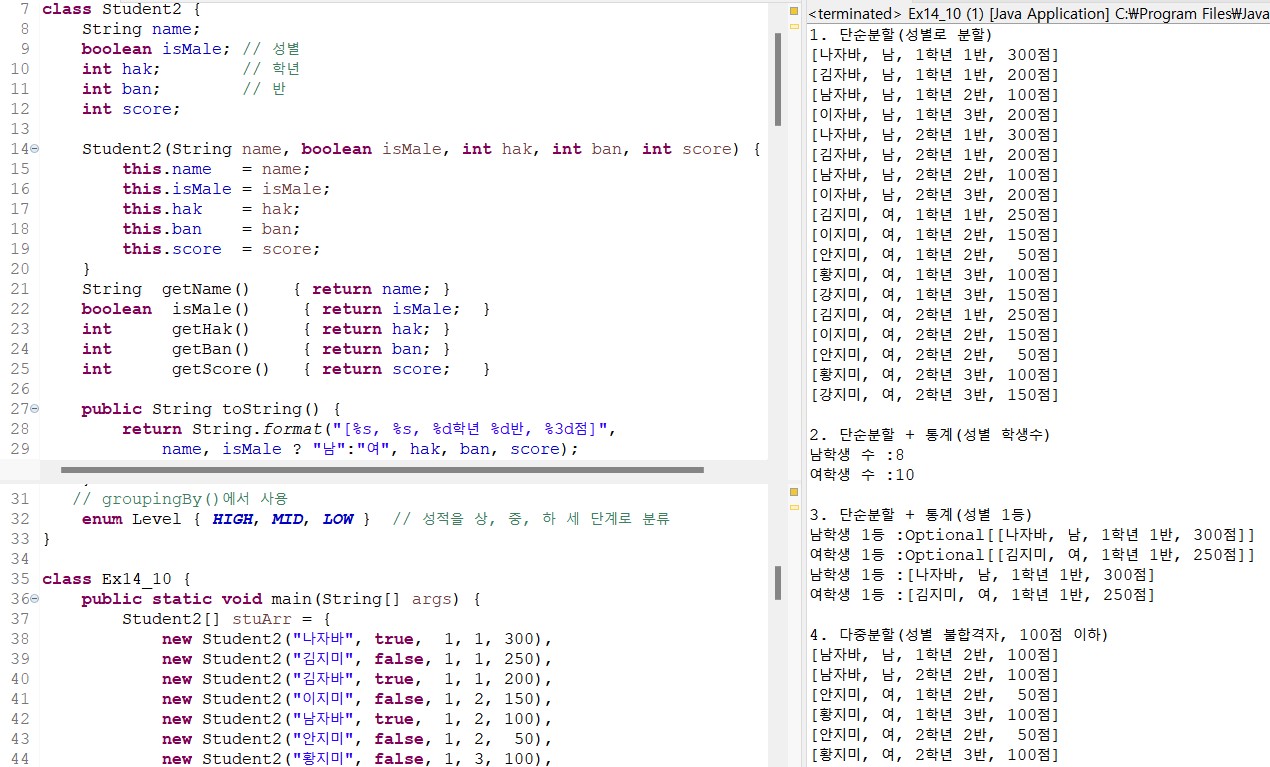Click console heading '1. 단순분할(성별로 분할)'
1270x767 pixels.
(x=901, y=35)
